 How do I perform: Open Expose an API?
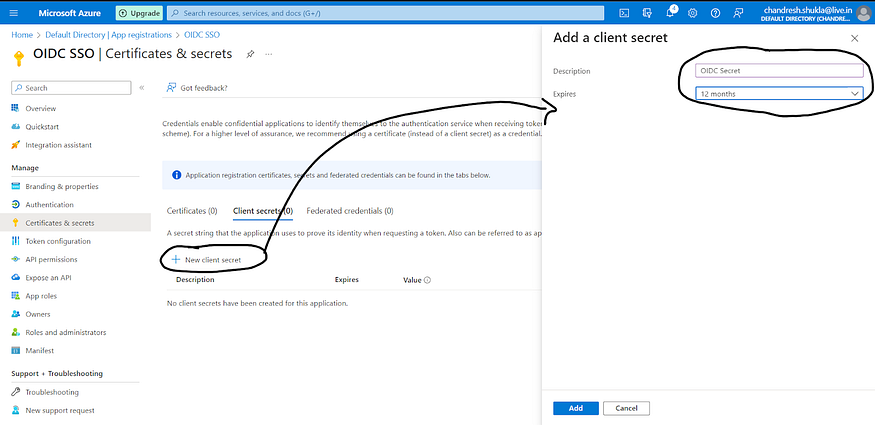pyautogui.click(x=48, y=278)
